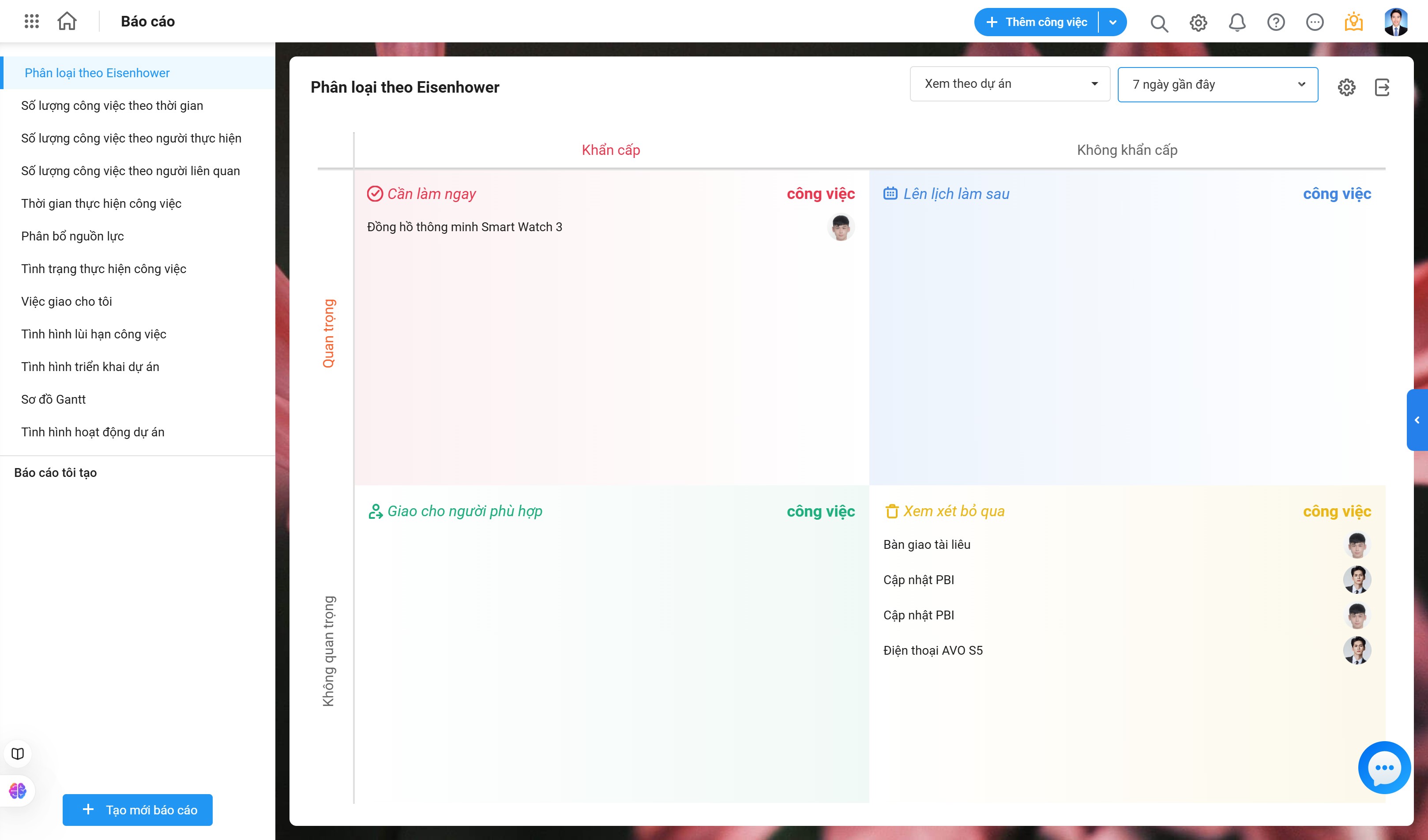The height and width of the screenshot is (840, 1428).
Task: Click the export report icon
Action: coord(1382,87)
